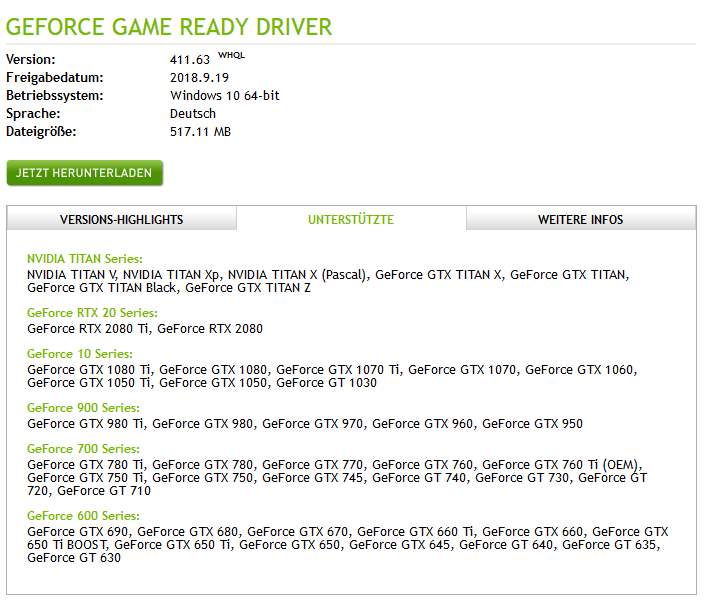The height and width of the screenshot is (611, 717).
Task: Click GeForce GT 635 text
Action: [609, 545]
